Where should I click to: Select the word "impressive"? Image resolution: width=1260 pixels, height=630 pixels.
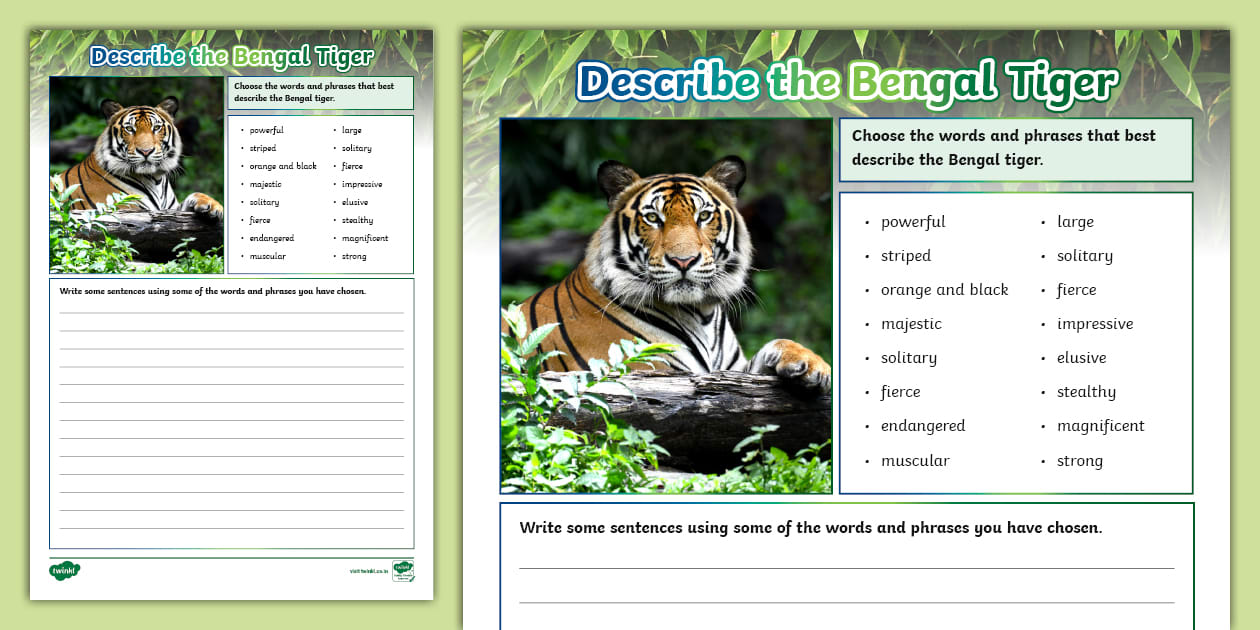coord(1095,323)
